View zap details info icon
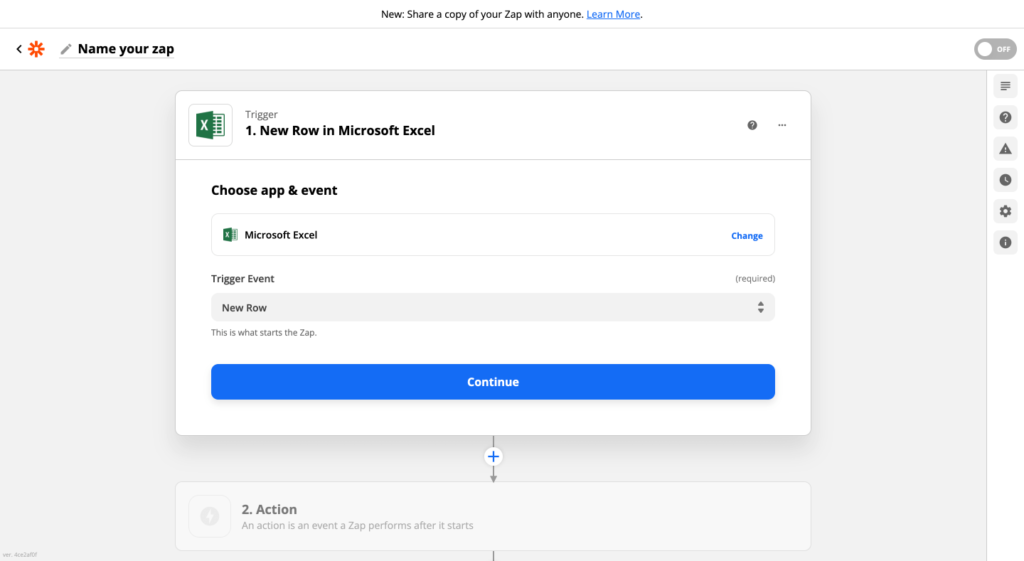1024x561 pixels. tap(1005, 242)
